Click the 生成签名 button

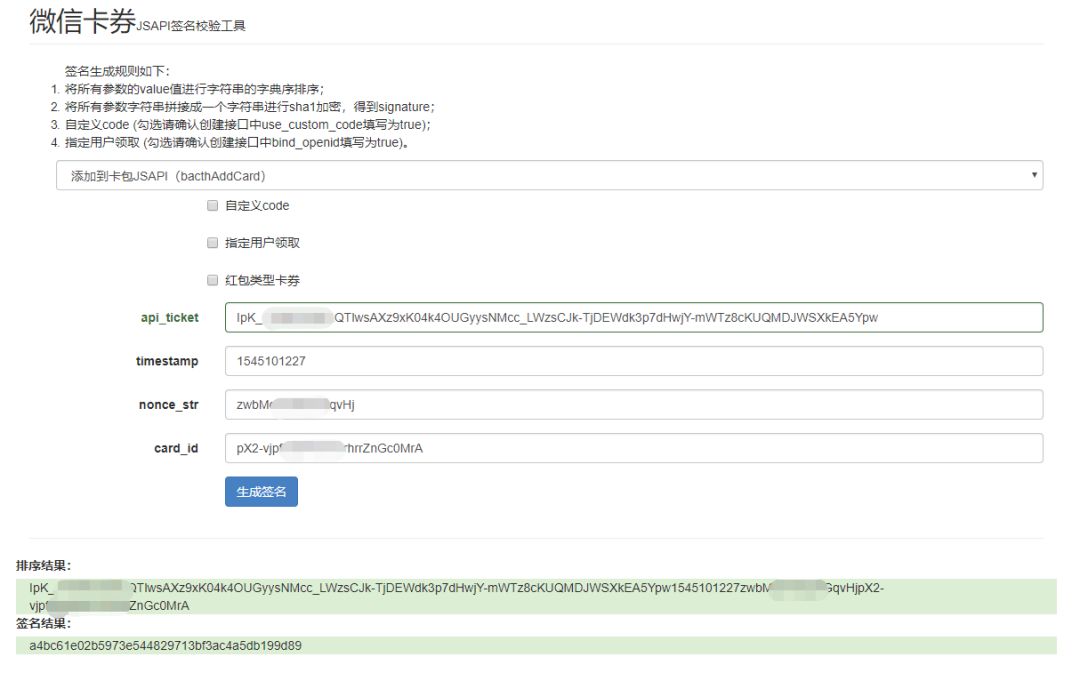coord(261,492)
